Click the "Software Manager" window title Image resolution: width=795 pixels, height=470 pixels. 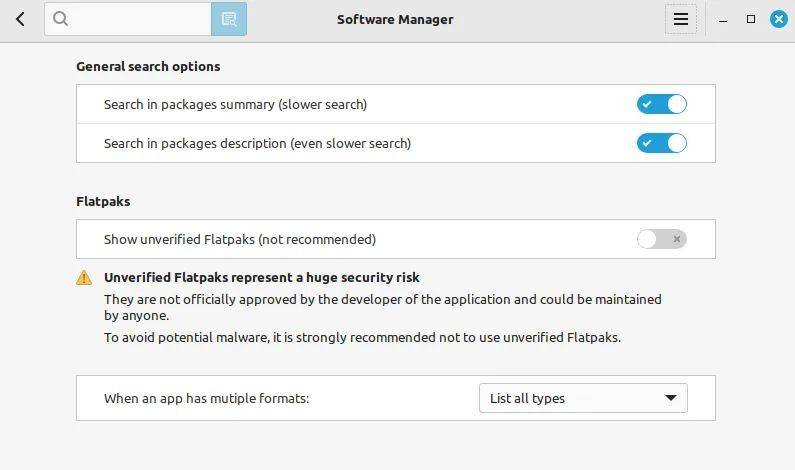pyautogui.click(x=394, y=19)
